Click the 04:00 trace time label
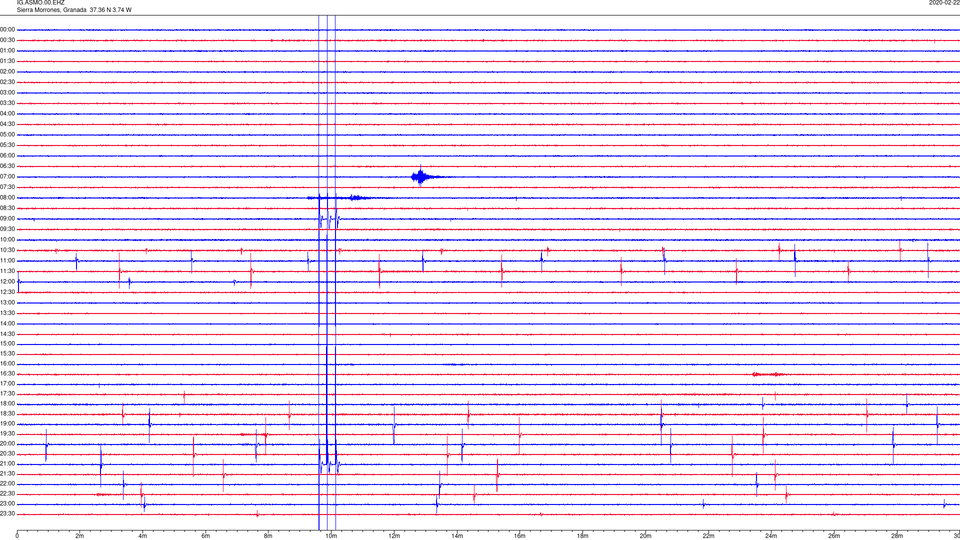960x540 pixels. pos(7,113)
